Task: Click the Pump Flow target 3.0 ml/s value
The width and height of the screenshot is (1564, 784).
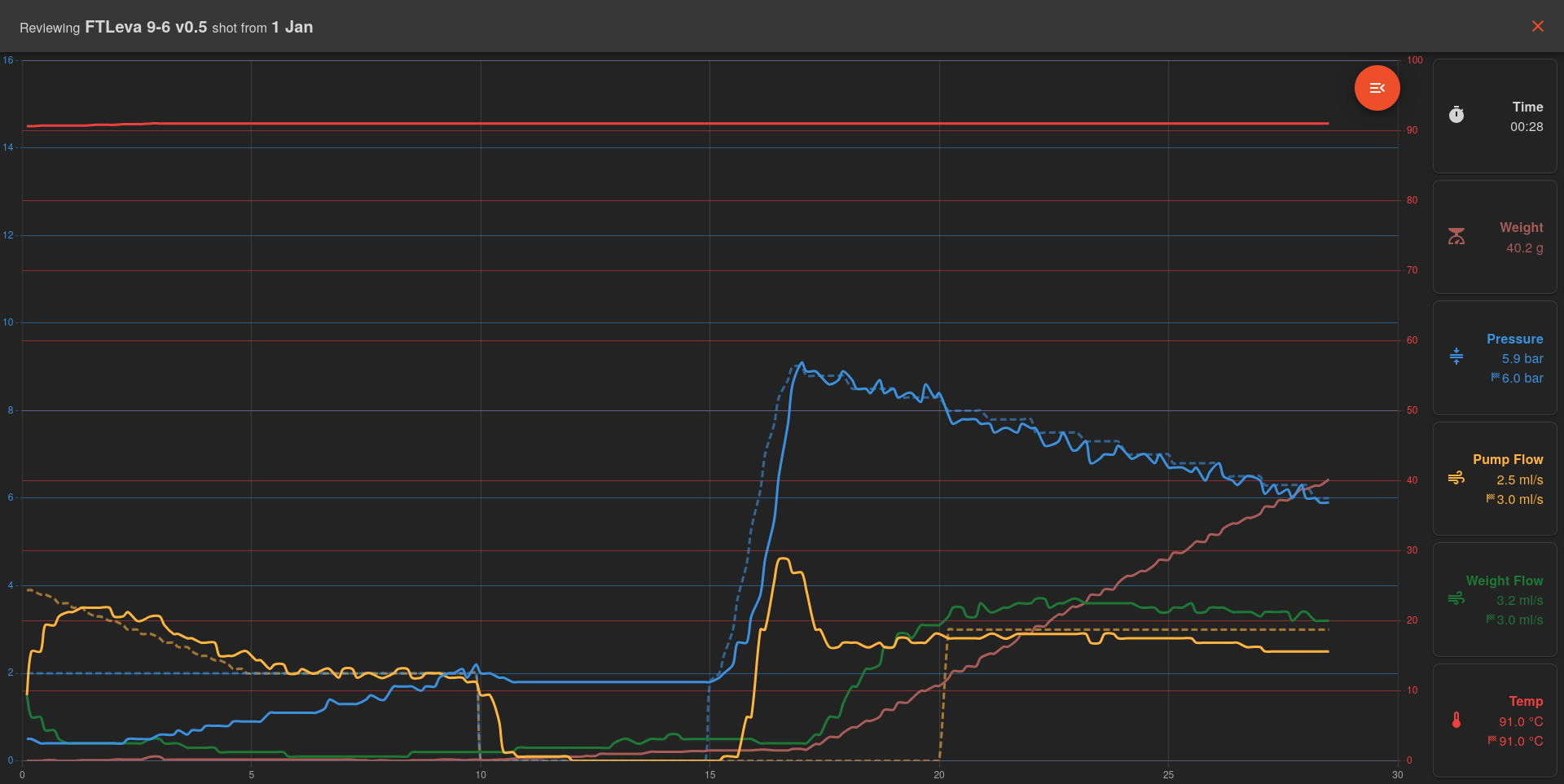Action: 1519,500
